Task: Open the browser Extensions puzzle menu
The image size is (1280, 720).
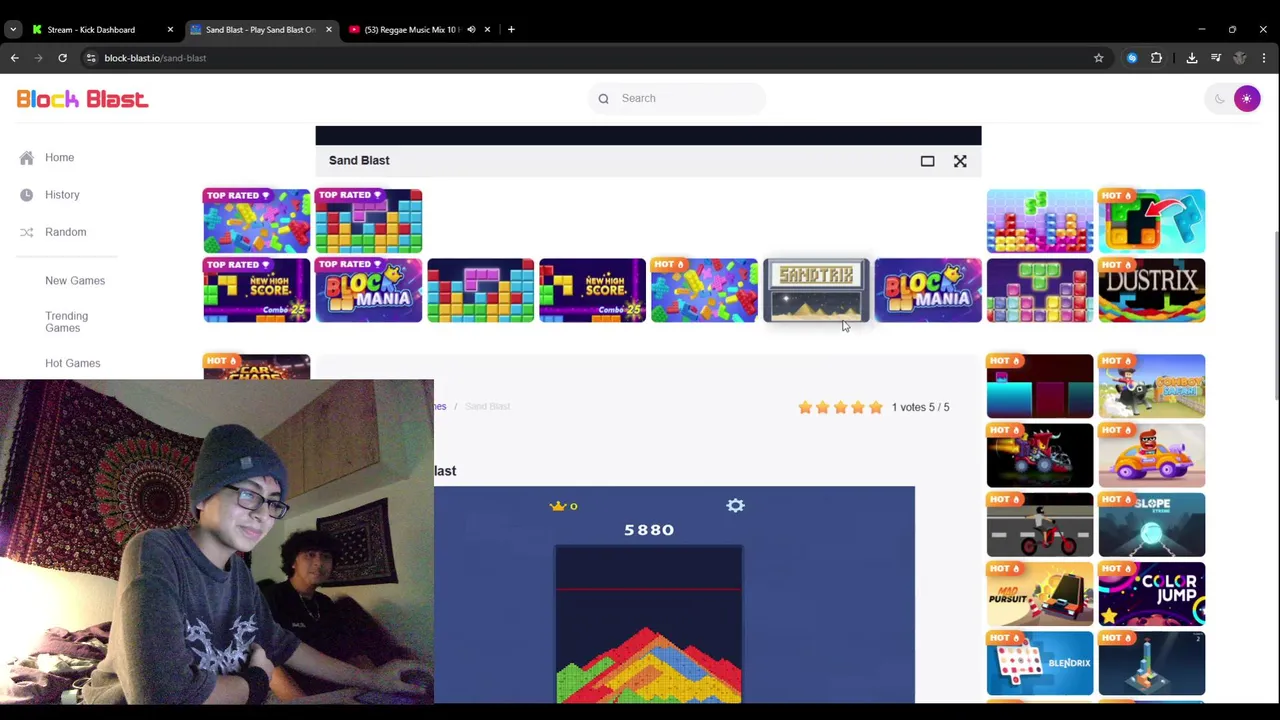Action: tap(1156, 58)
